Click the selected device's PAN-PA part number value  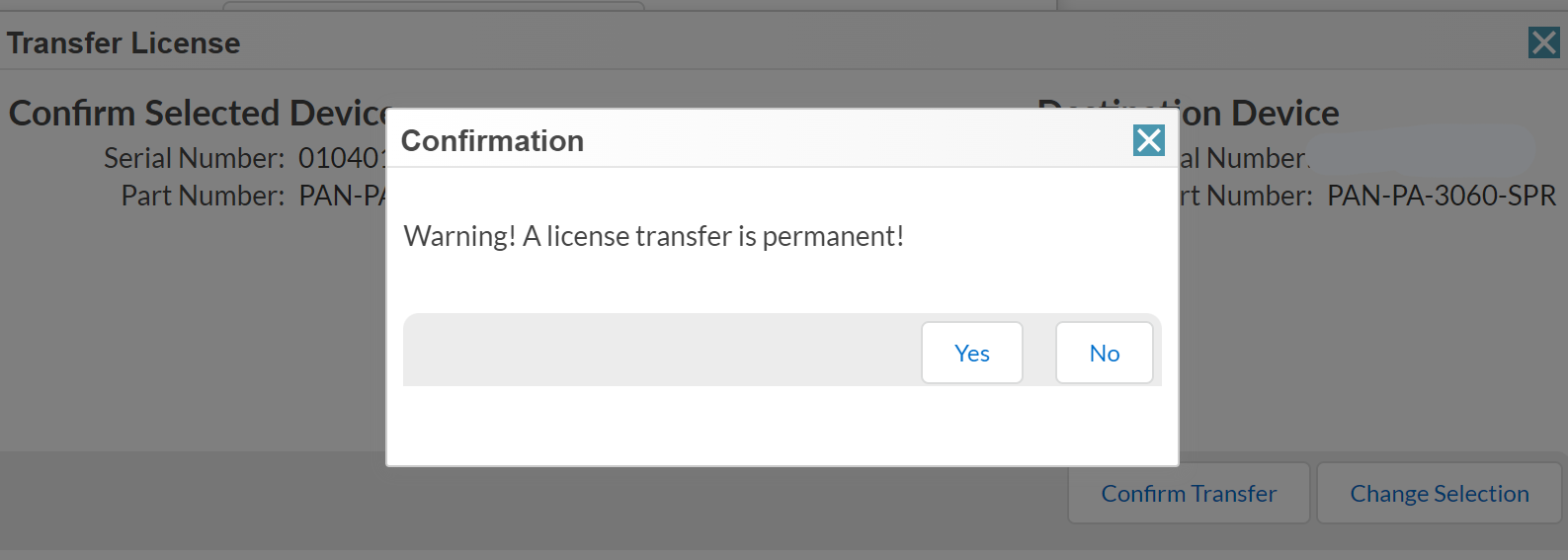pyautogui.click(x=342, y=196)
